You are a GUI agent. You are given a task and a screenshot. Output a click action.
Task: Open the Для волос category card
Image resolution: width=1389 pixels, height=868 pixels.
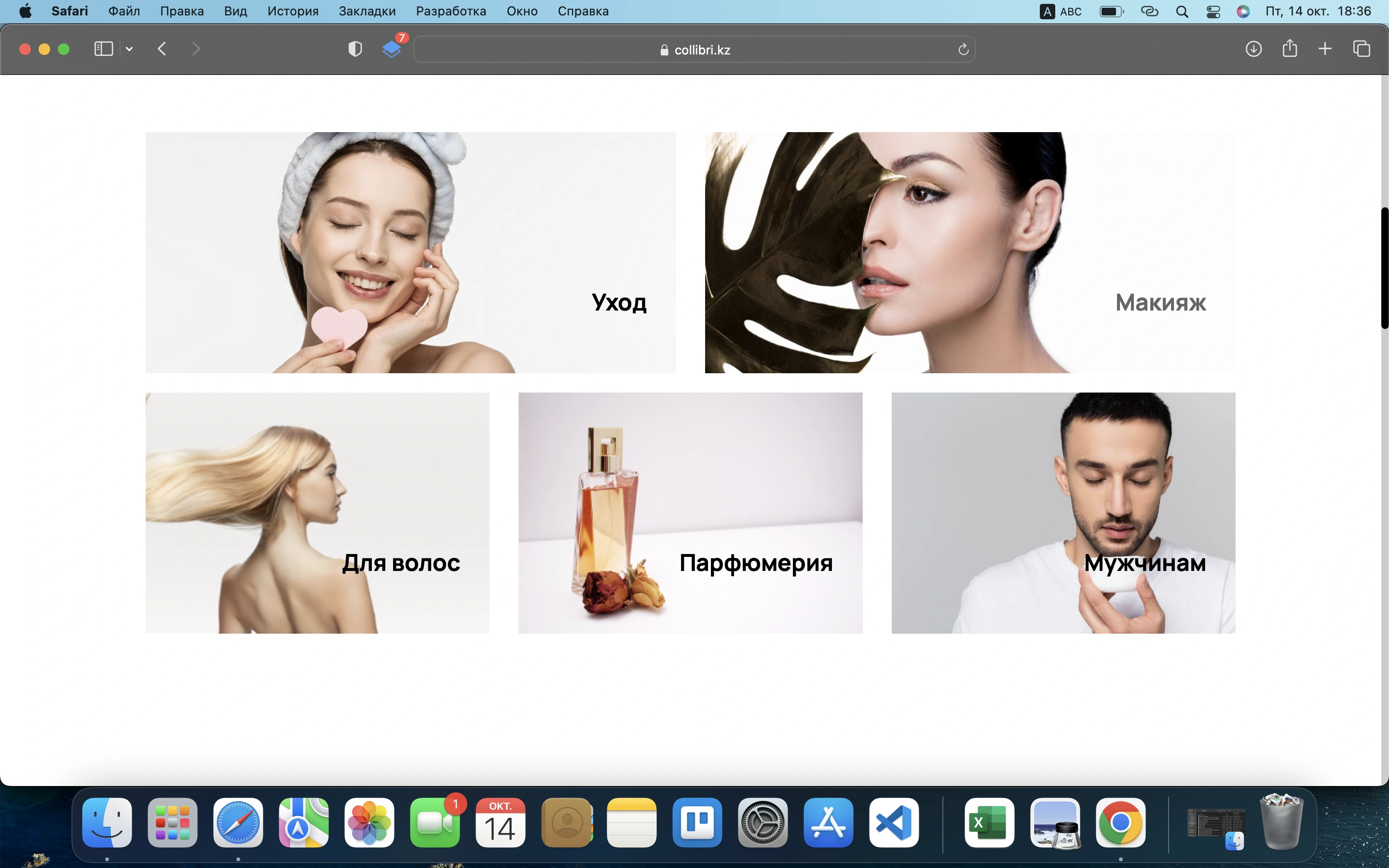tap(317, 513)
